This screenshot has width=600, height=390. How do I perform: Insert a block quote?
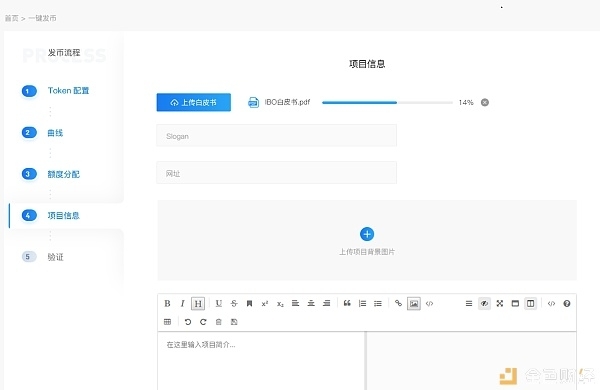[x=347, y=304]
